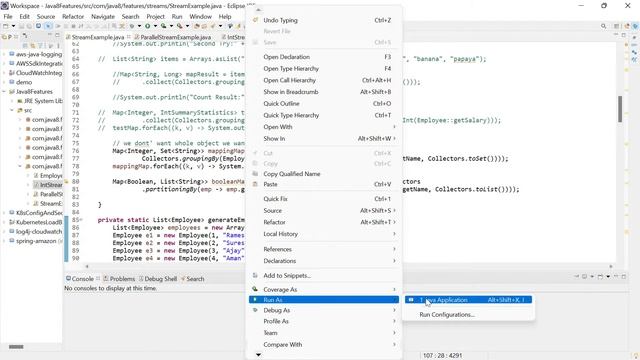
Task: Click the Debug As bug icon
Action: pyautogui.click(x=256, y=310)
